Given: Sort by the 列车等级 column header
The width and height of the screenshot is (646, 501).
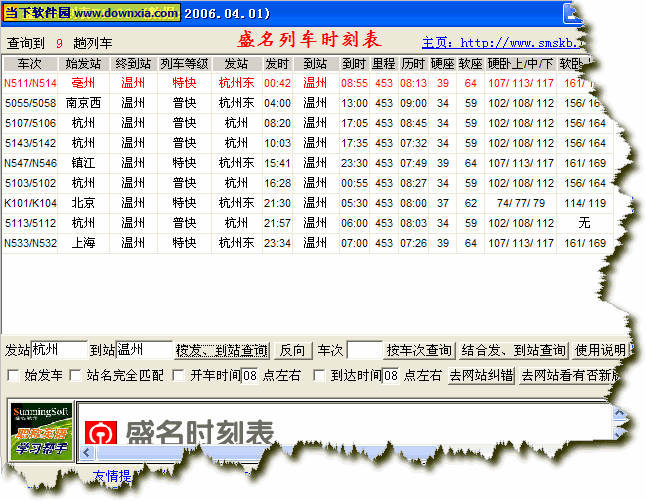Looking at the screenshot, I should [x=185, y=64].
